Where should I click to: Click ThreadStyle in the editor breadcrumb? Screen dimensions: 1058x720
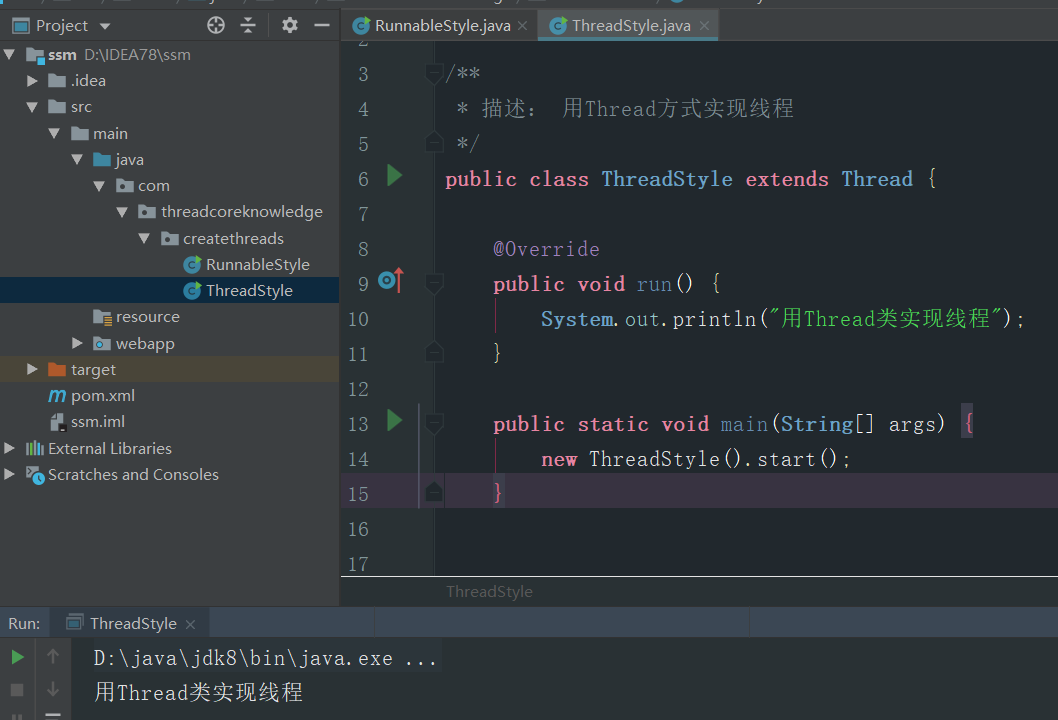pyautogui.click(x=489, y=592)
